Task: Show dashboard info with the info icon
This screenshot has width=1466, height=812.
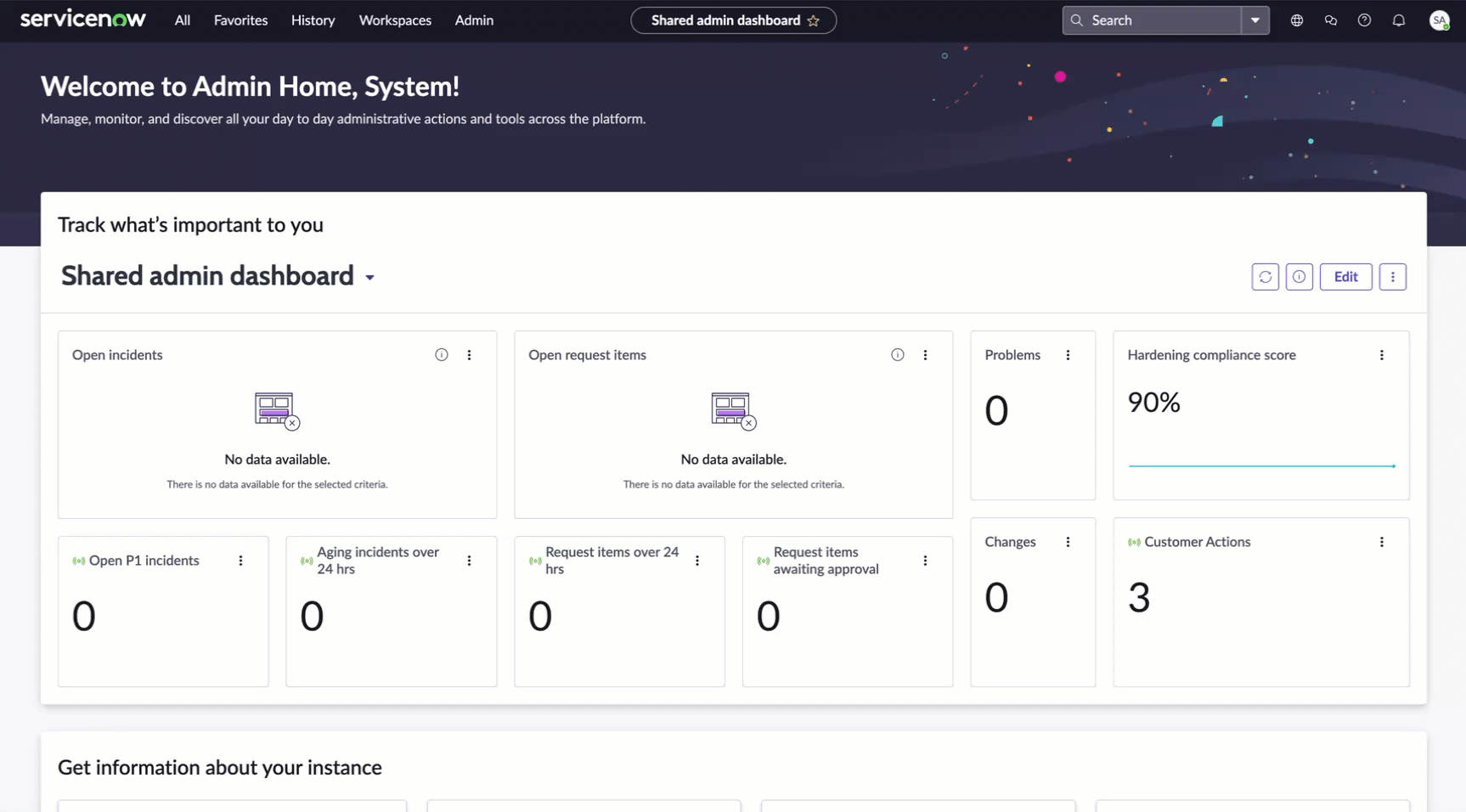Action: point(1300,277)
